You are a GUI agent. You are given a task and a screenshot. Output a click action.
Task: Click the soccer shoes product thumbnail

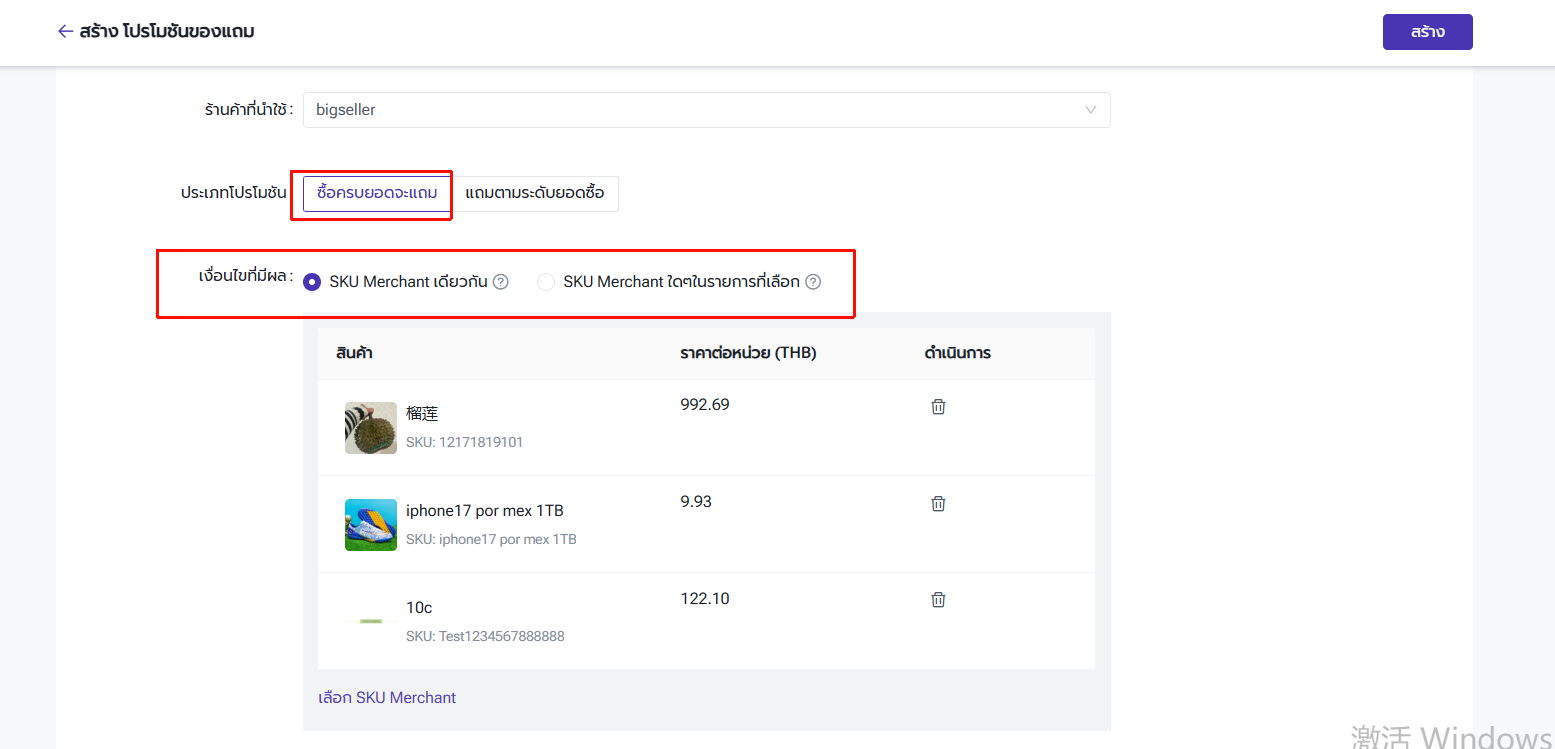[371, 525]
